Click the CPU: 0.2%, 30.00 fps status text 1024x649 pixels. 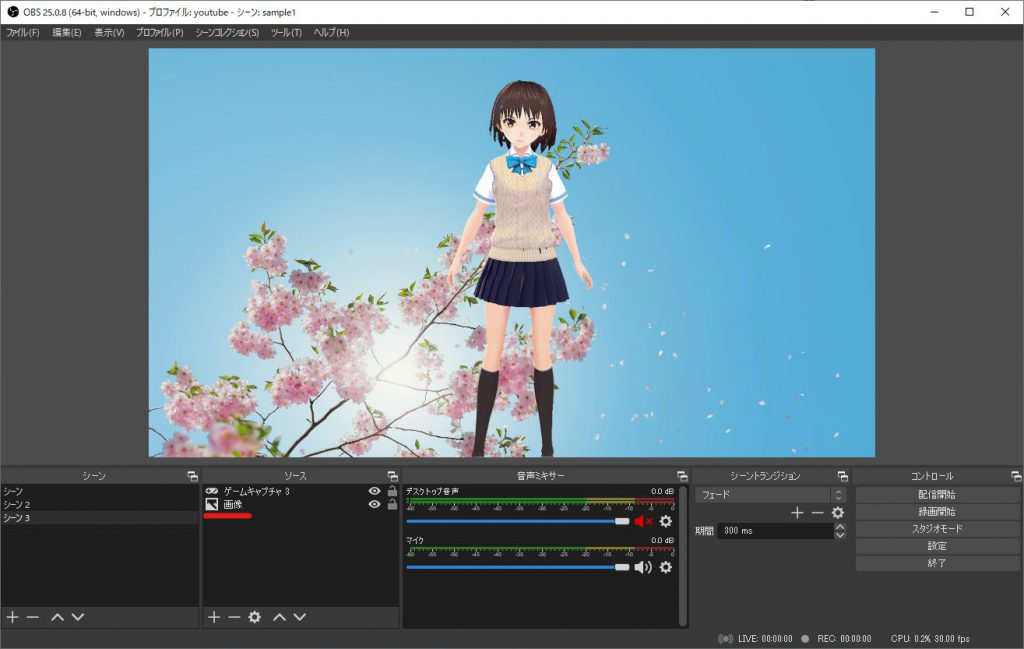pyautogui.click(x=930, y=639)
